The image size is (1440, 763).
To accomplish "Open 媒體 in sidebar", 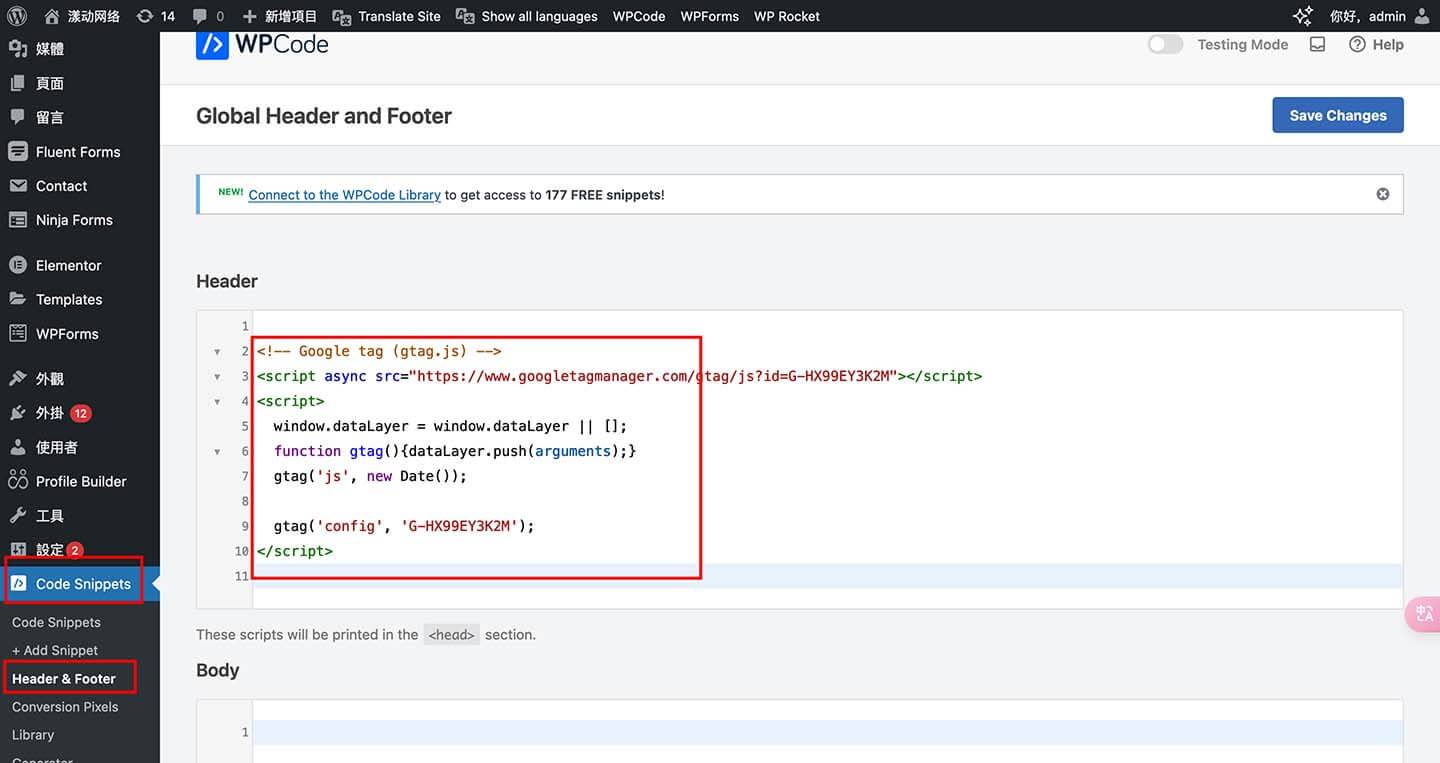I will coord(50,49).
